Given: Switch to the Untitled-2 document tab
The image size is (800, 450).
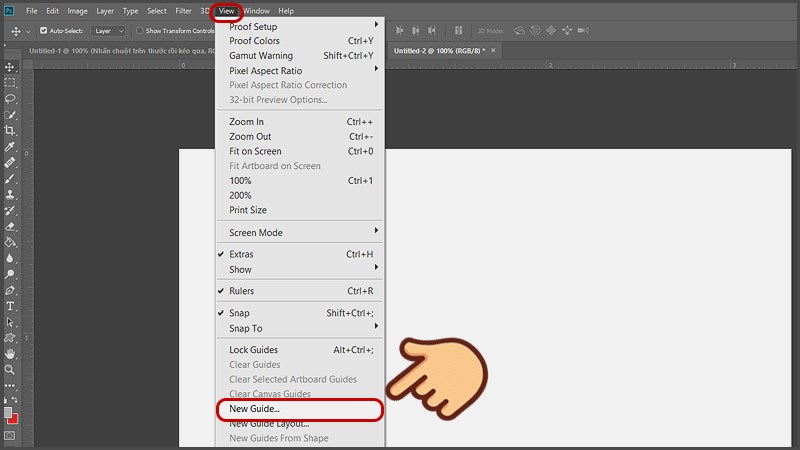Looking at the screenshot, I should (436, 50).
